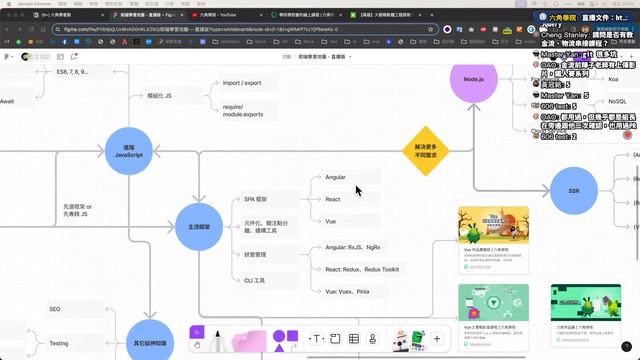Open the FigJam main menu dropdown
Image resolution: width=640 pixels, height=360 pixels.
coord(8,57)
